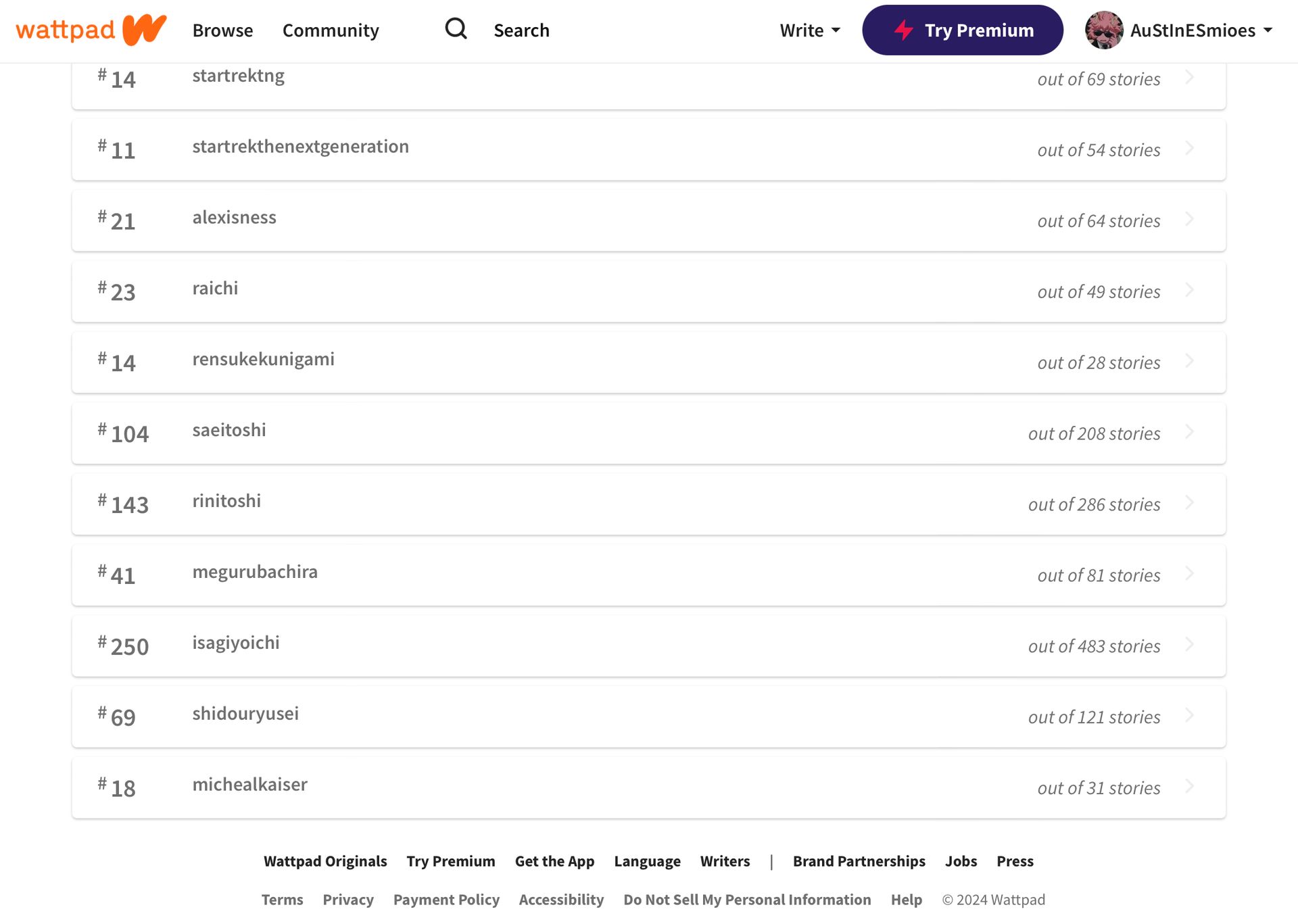The image size is (1298, 924).
Task: Open the arrow beside saeitoshi ranking
Action: click(1190, 431)
